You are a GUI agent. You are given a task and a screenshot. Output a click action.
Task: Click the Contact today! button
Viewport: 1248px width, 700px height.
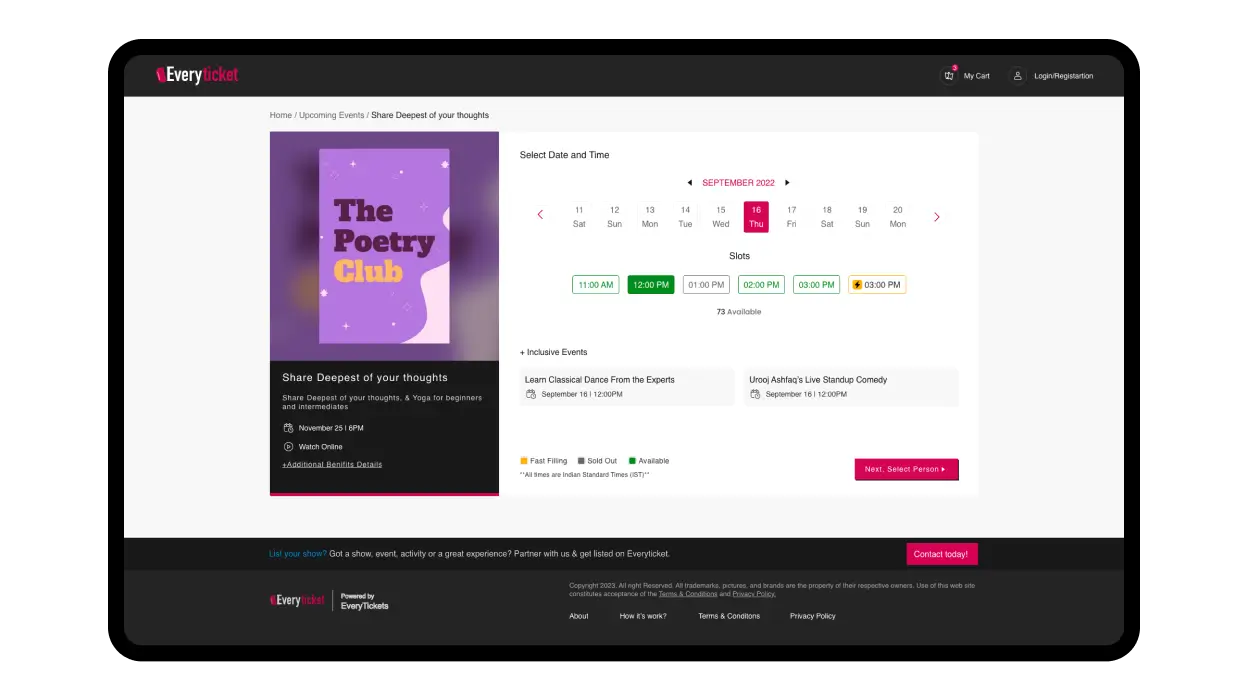click(942, 554)
